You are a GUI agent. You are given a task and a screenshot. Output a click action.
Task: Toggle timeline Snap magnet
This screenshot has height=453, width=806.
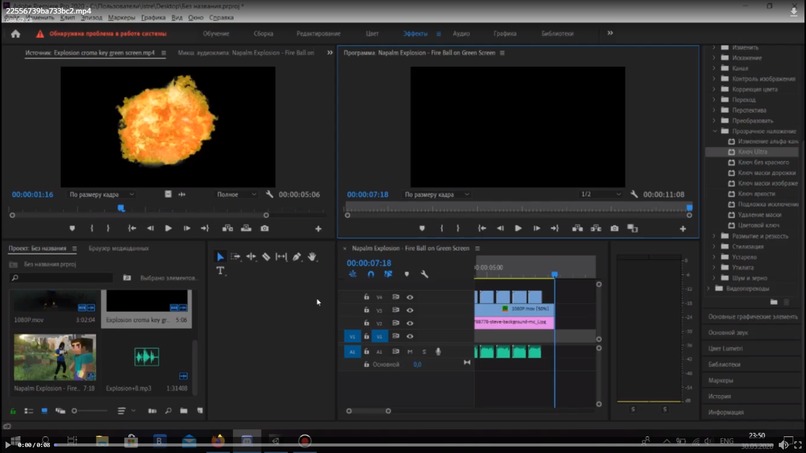point(371,275)
